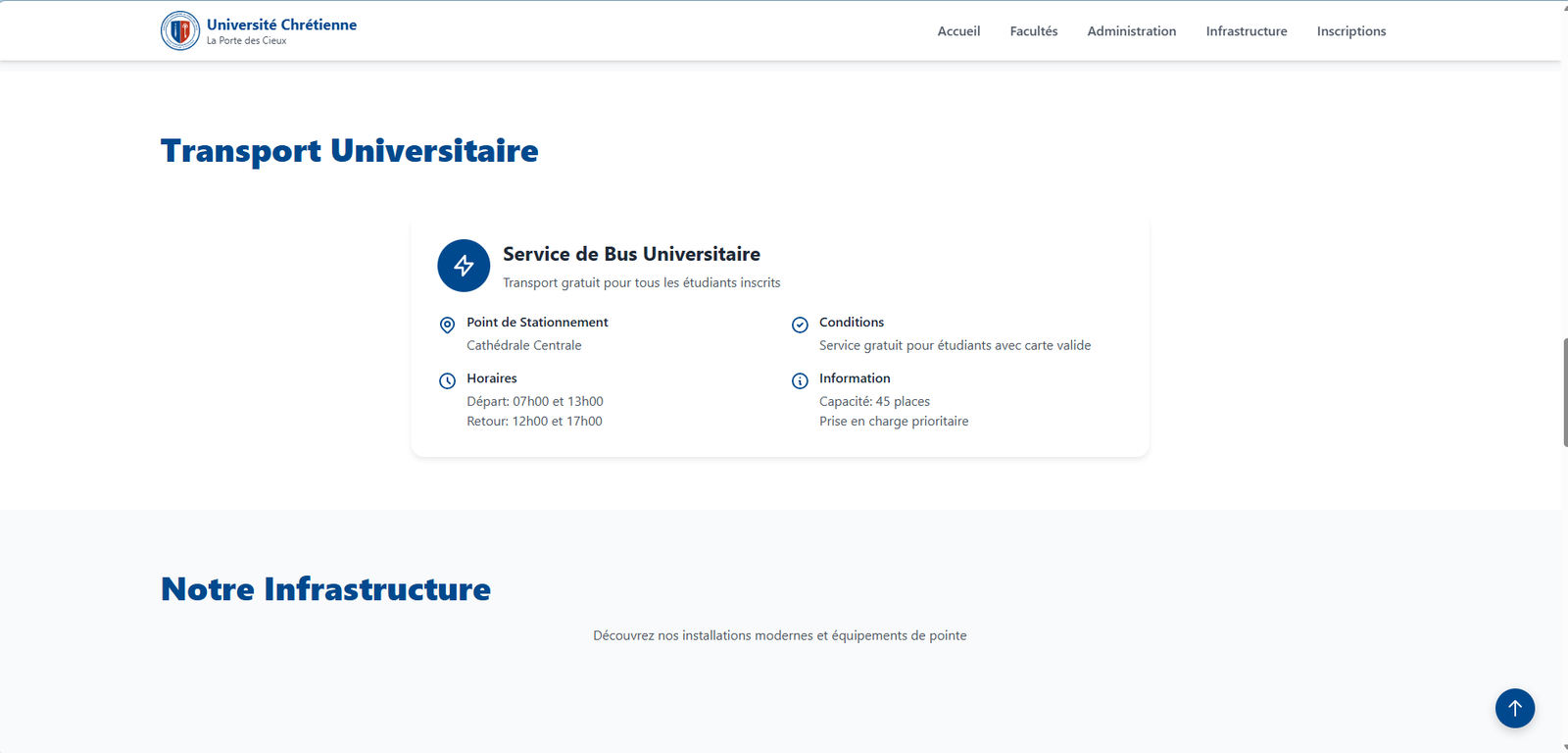Screen dimensions: 1568x753
Task: Click the lightning bolt bus service icon
Action: pyautogui.click(x=464, y=266)
